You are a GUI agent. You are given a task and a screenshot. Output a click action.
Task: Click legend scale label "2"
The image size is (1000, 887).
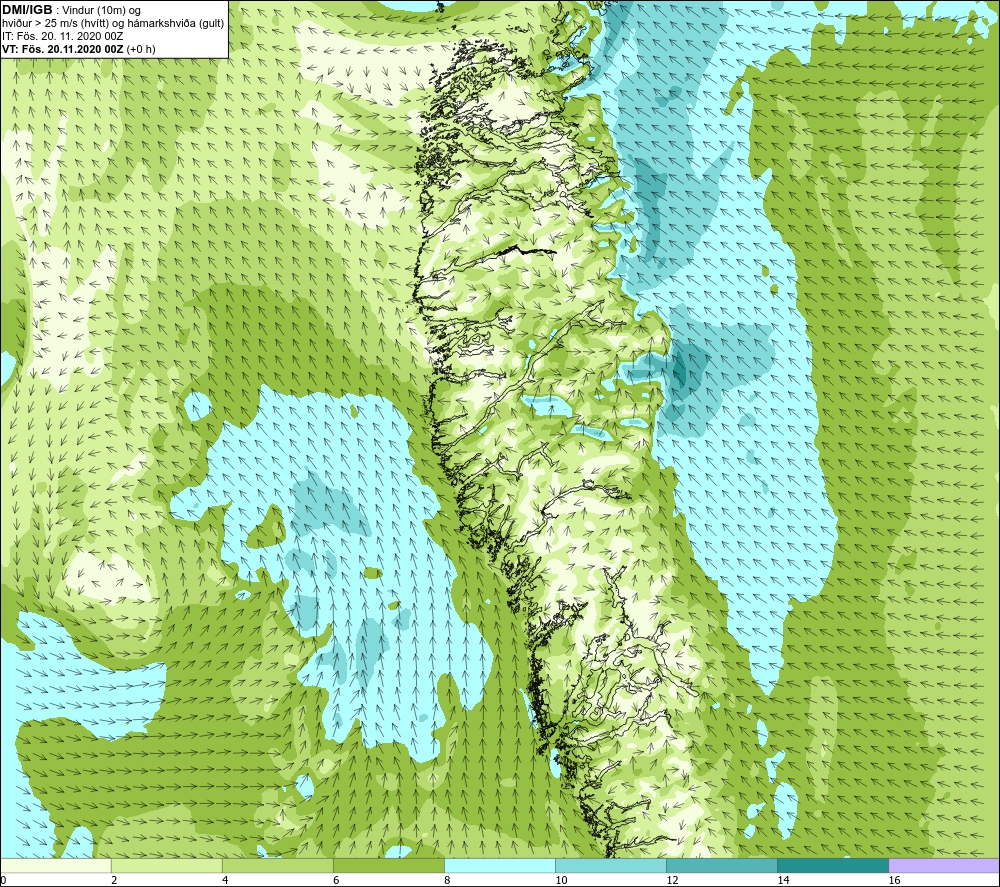pyautogui.click(x=114, y=881)
